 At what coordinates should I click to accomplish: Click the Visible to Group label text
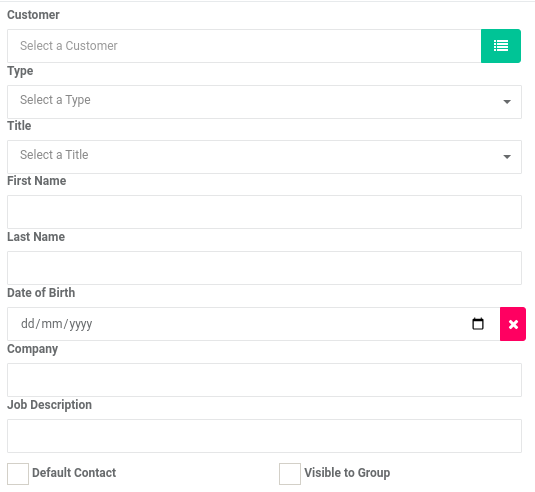[347, 473]
